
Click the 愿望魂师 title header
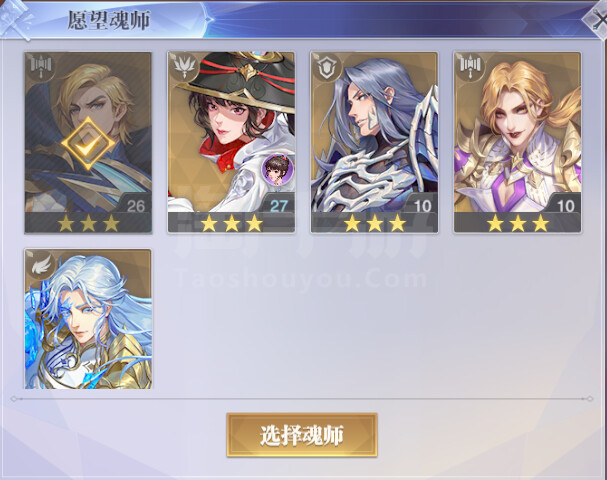tap(109, 20)
